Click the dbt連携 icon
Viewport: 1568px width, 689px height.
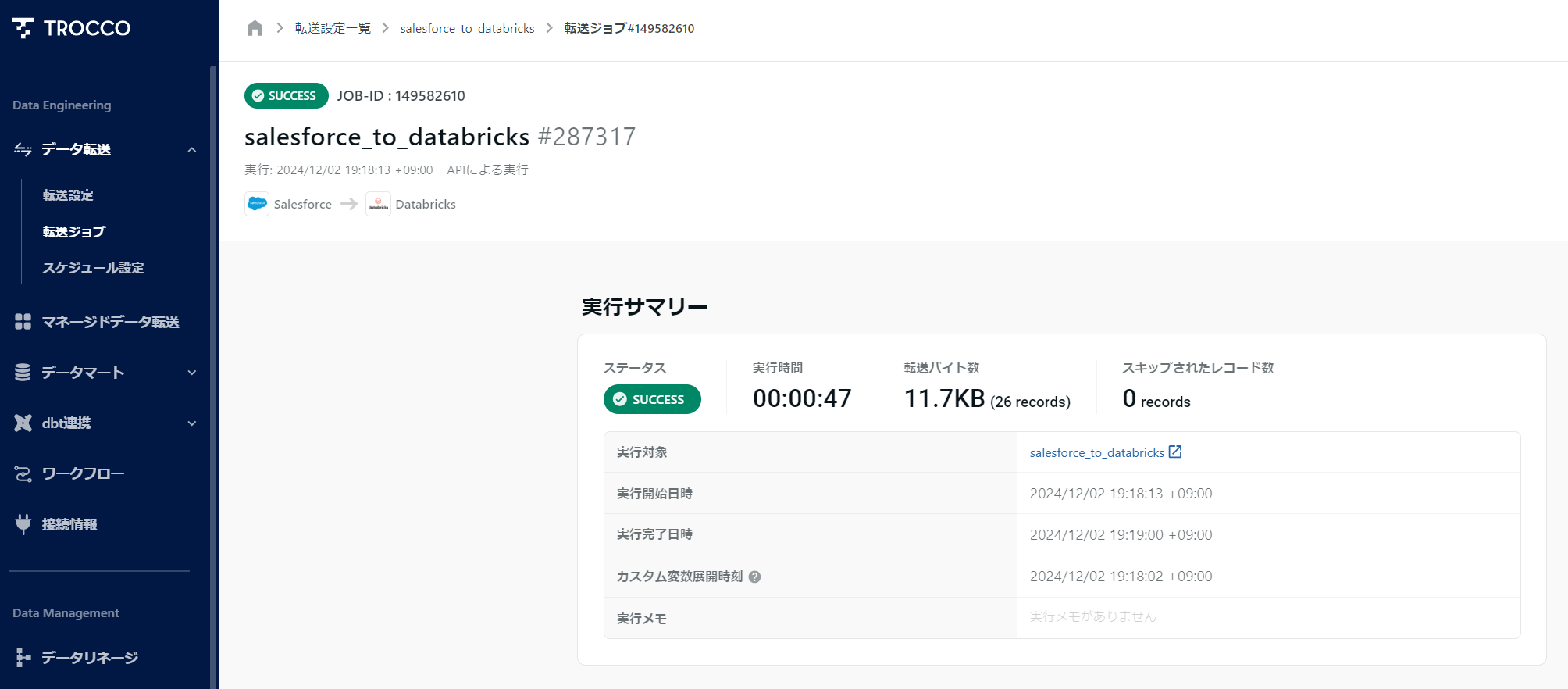tap(23, 423)
